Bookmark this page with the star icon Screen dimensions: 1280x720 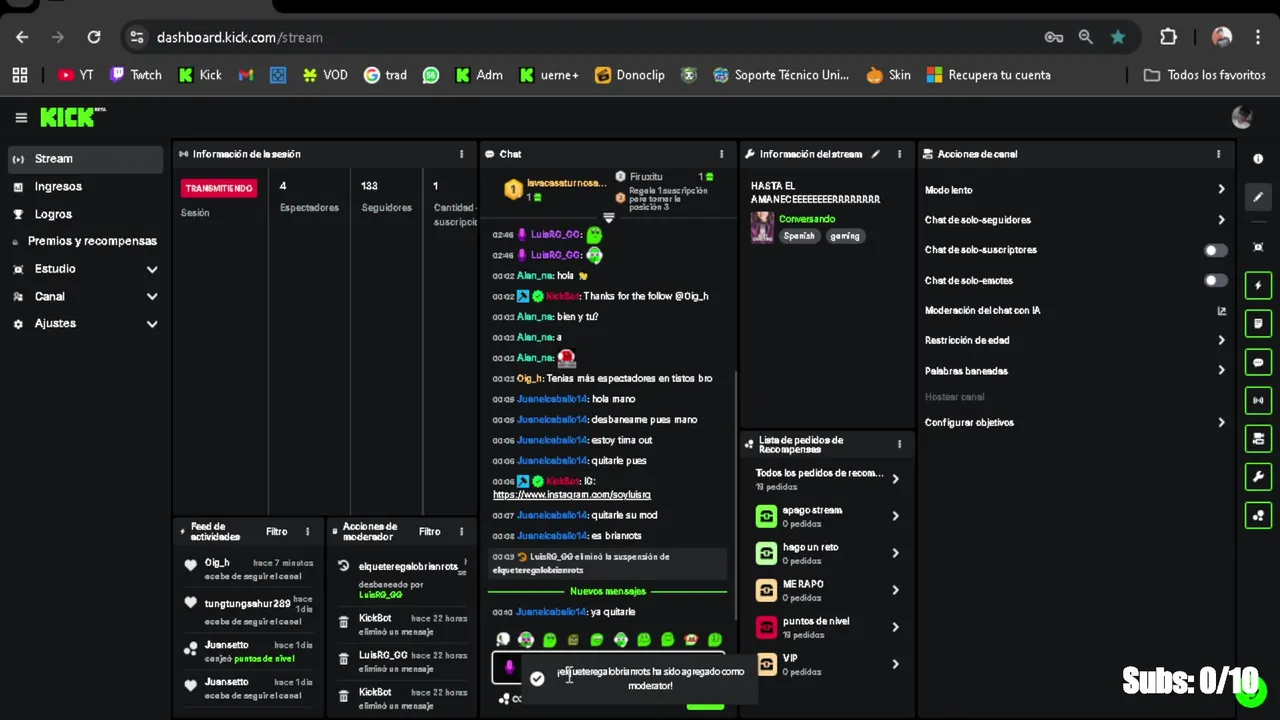pos(1118,37)
